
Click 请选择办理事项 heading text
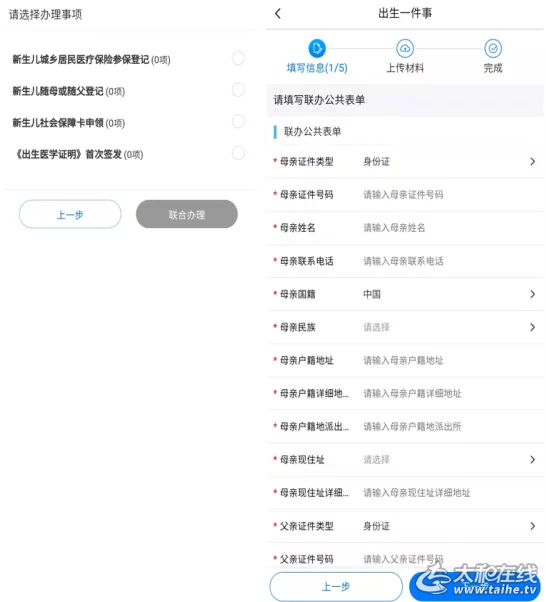46,15
